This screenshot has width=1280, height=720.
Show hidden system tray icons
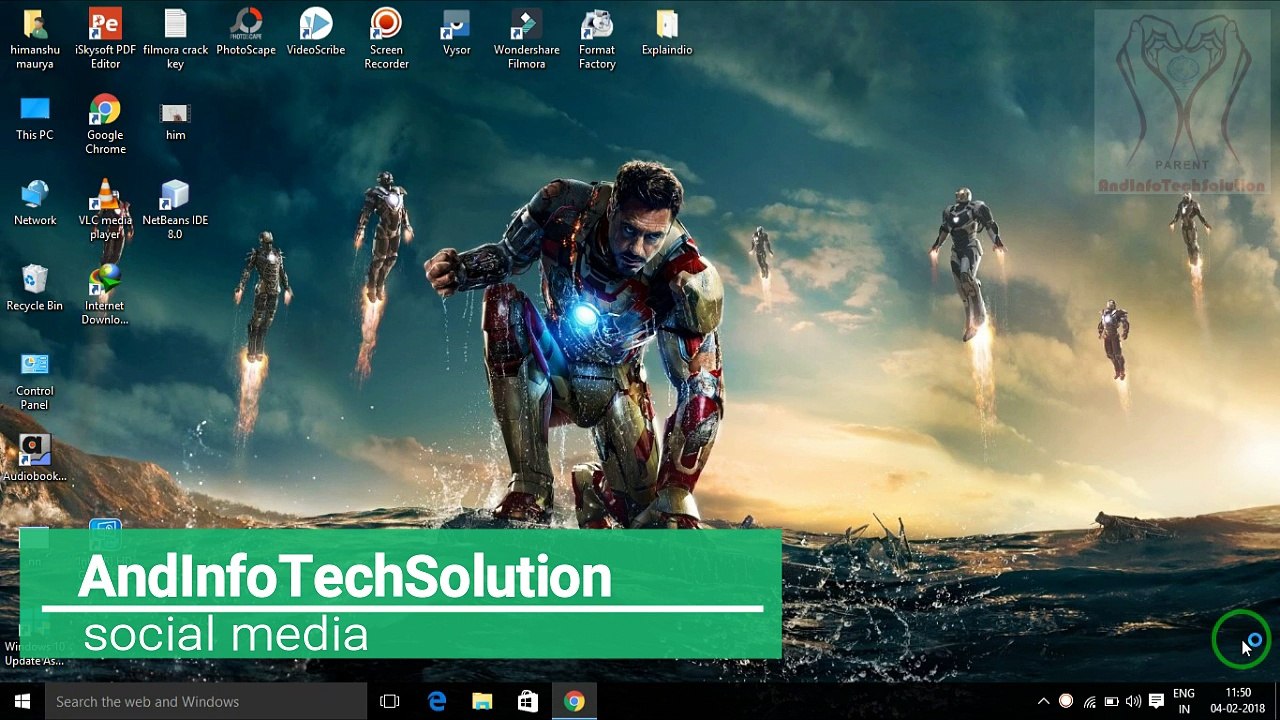[x=1043, y=701]
